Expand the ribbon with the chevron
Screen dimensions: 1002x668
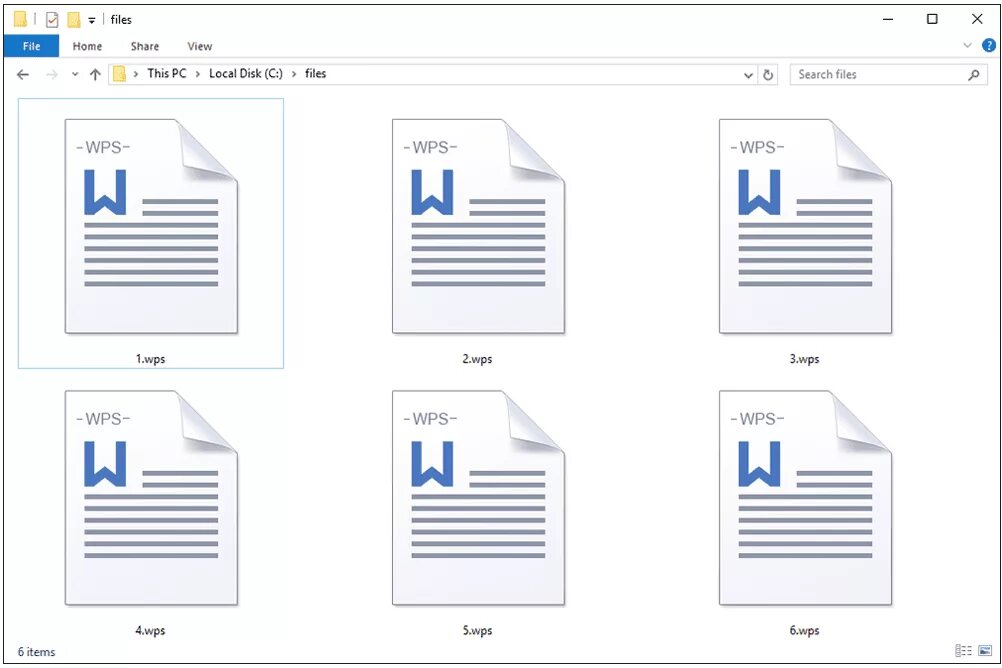[967, 45]
